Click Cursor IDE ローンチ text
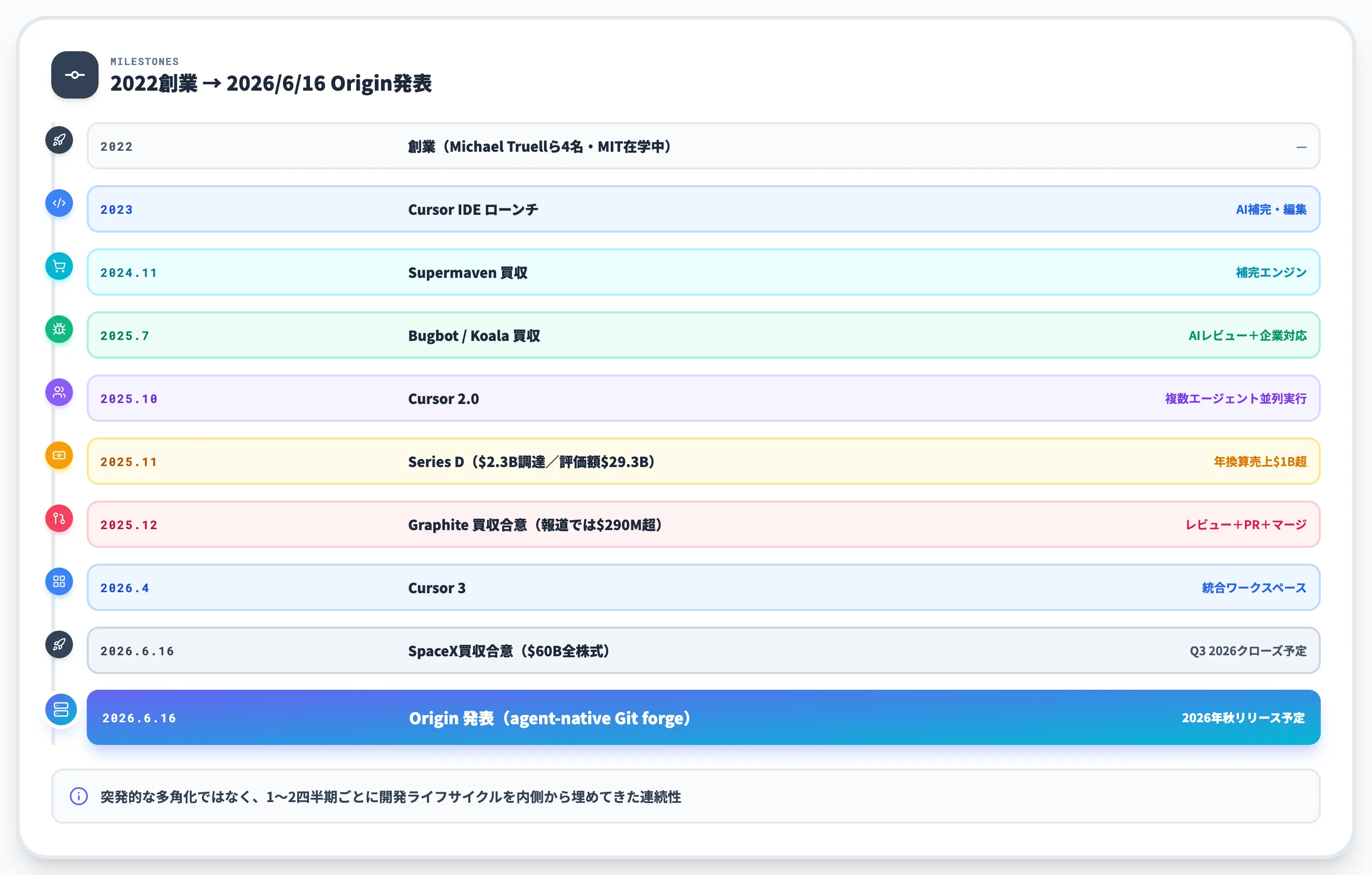This screenshot has width=1372, height=875. (x=473, y=210)
